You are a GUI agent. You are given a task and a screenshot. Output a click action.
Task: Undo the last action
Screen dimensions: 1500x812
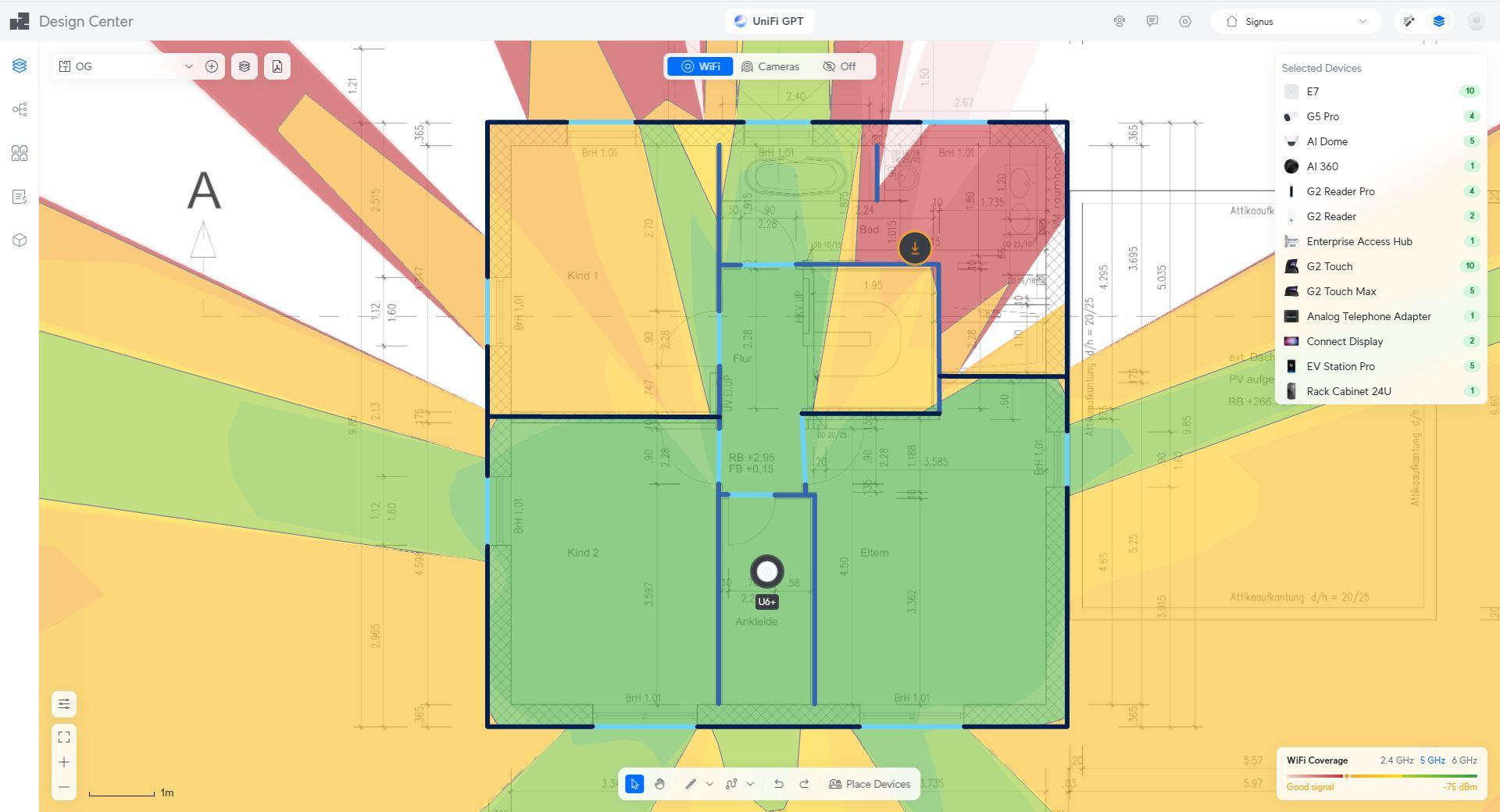[x=779, y=784]
